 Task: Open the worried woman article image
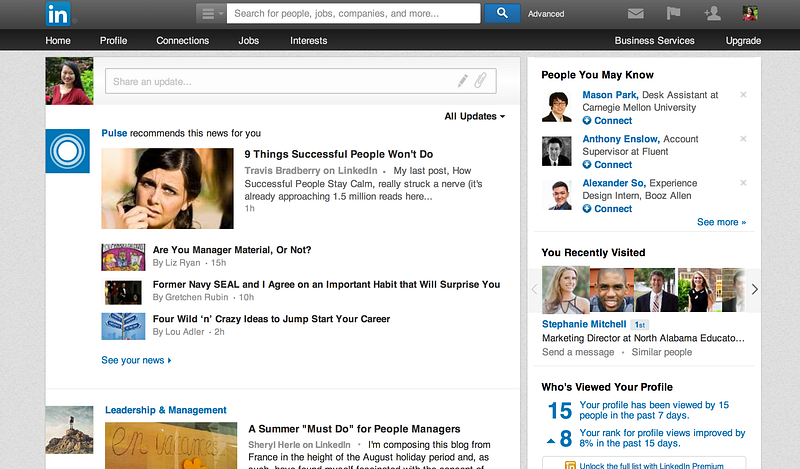(x=167, y=188)
